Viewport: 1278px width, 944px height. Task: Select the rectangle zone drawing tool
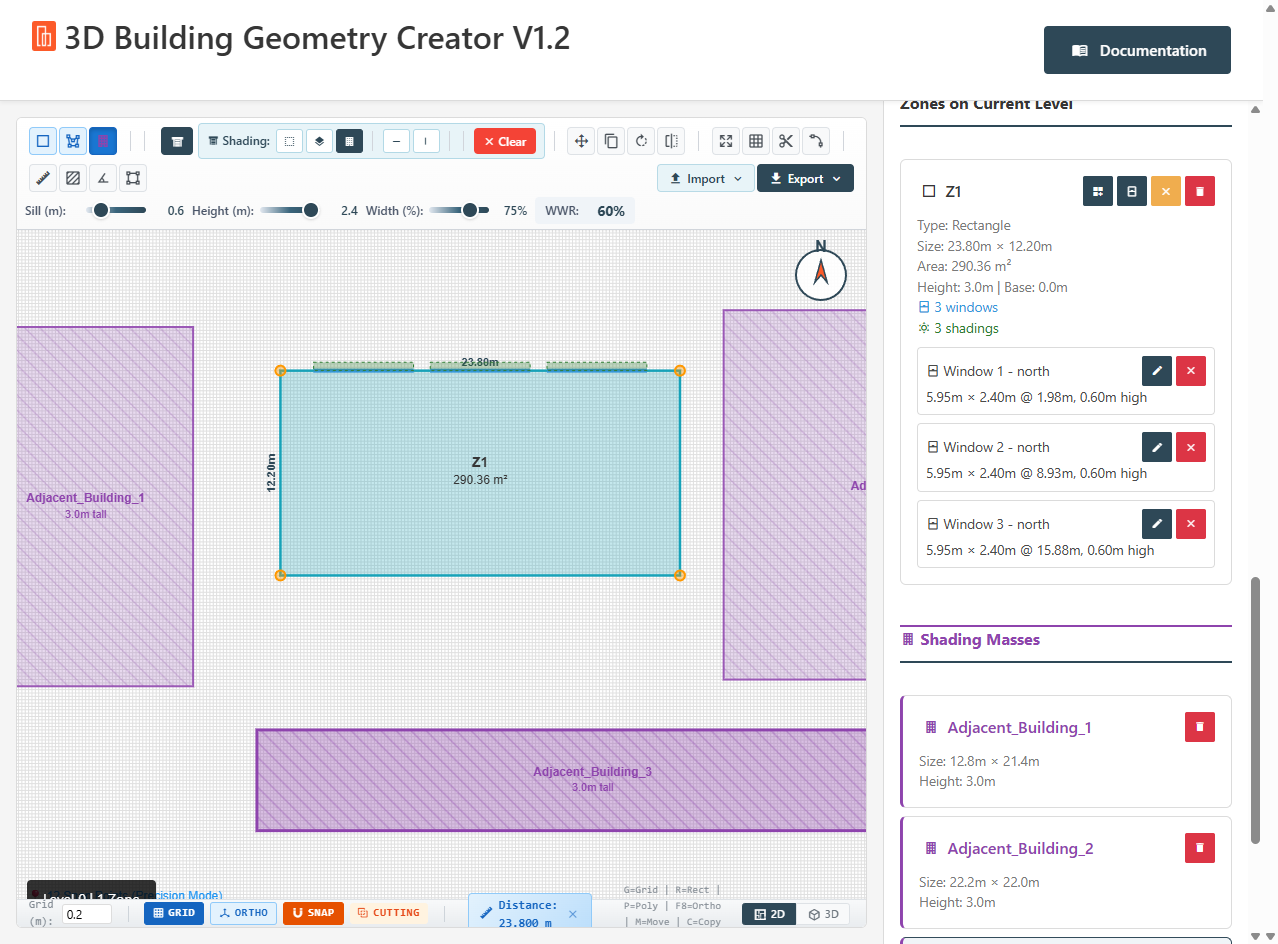(x=43, y=141)
